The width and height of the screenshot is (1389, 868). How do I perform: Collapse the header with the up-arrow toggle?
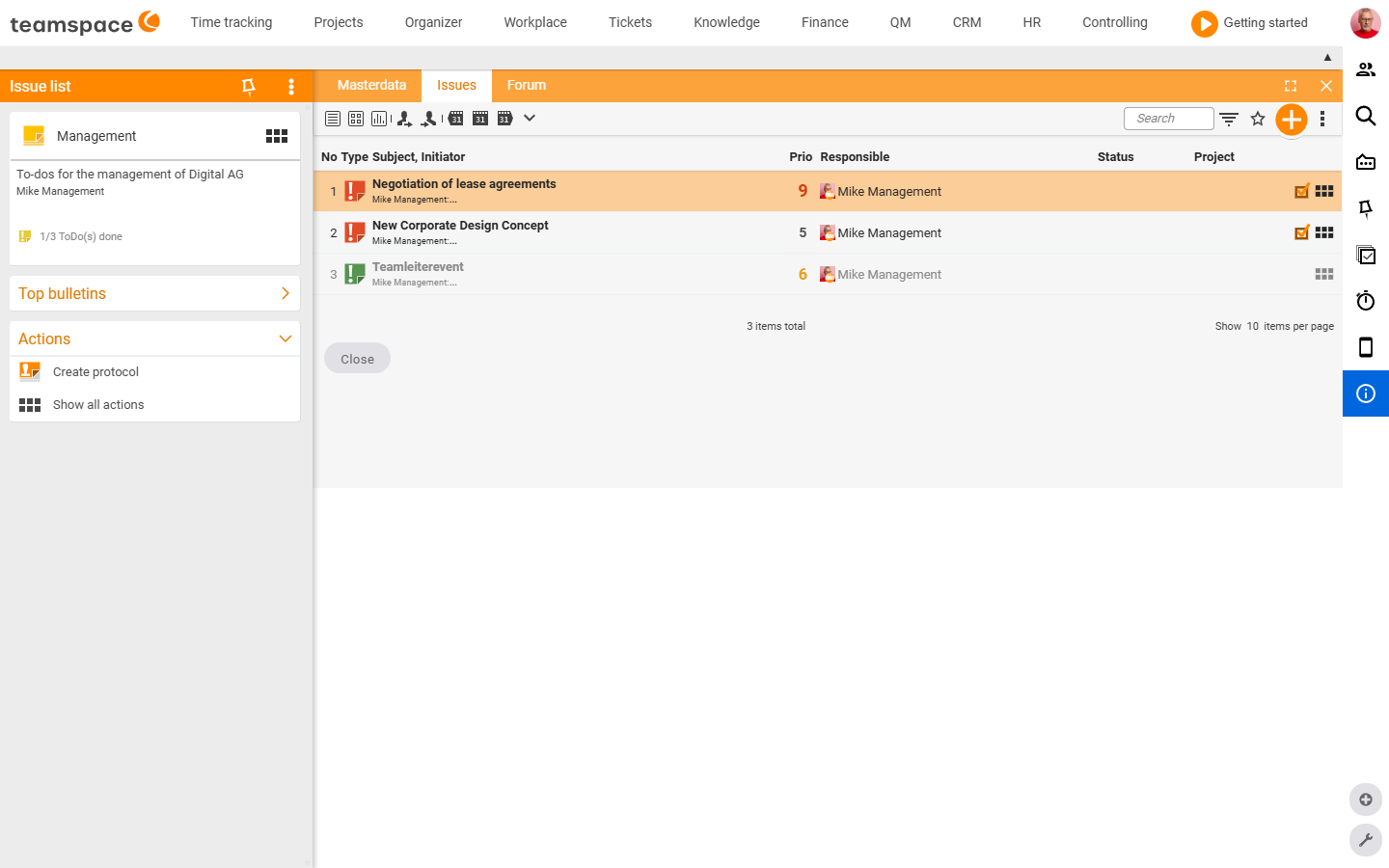click(1327, 58)
